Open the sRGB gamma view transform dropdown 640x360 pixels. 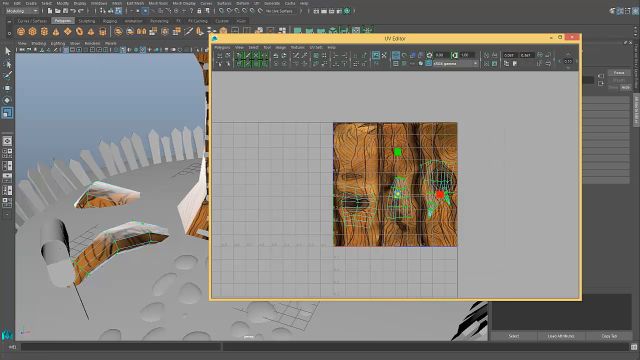[x=456, y=64]
